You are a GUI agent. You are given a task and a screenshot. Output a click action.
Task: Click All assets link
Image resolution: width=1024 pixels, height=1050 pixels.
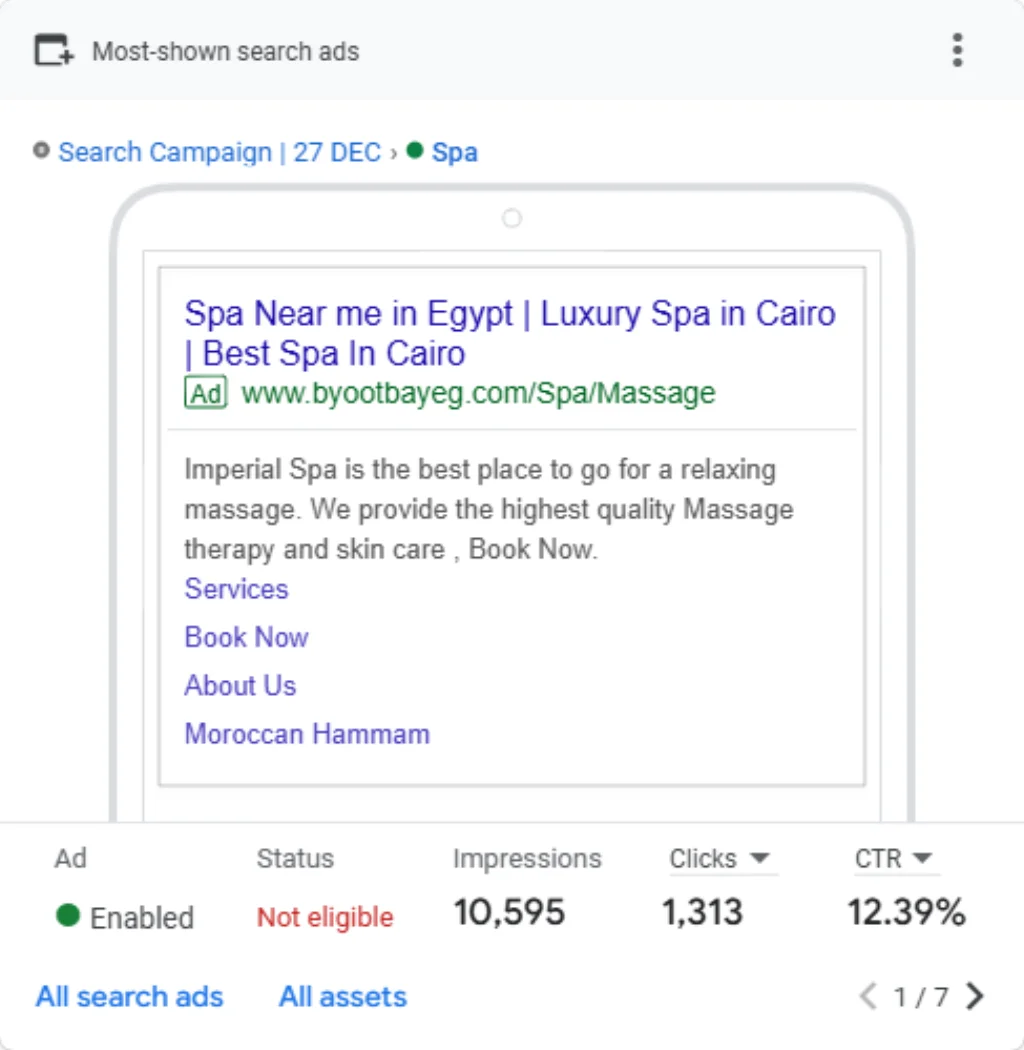pos(343,996)
